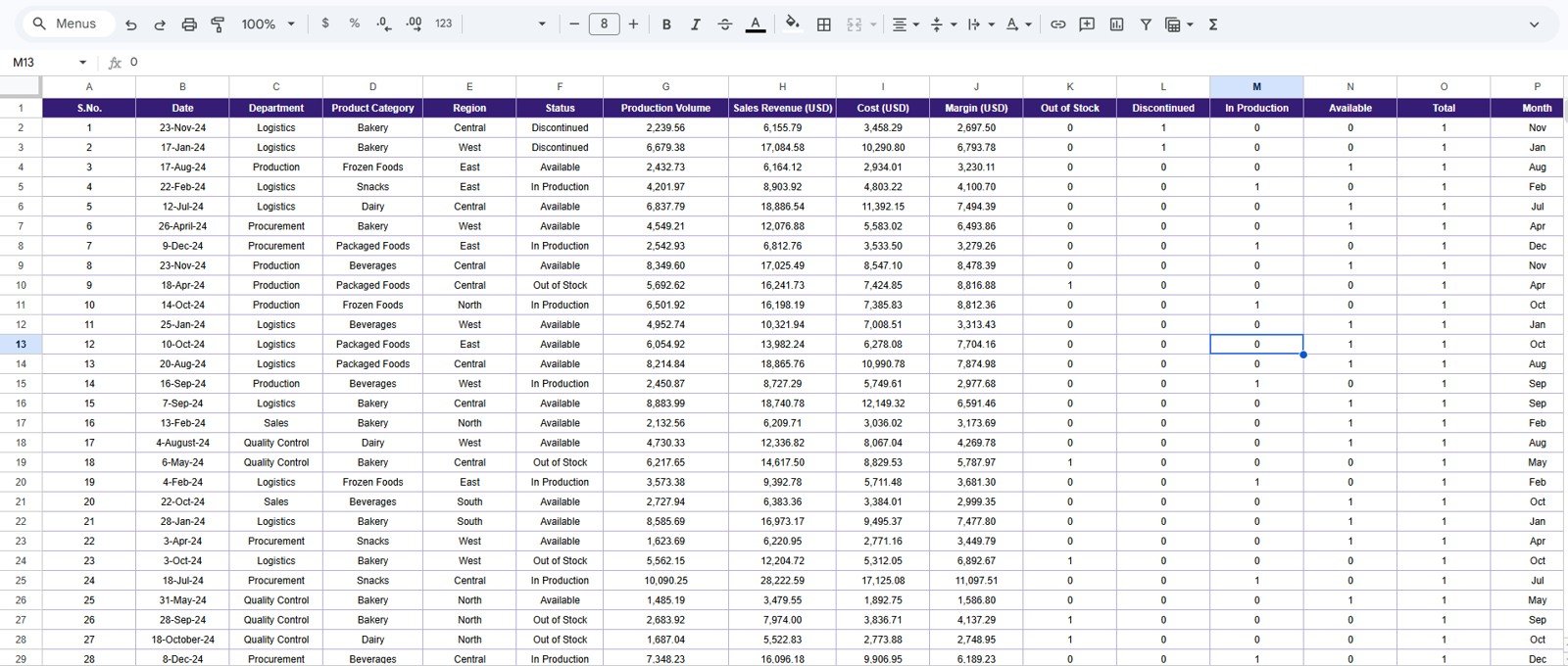
Task: Open Name box dropdown next to M13
Action: click(80, 63)
